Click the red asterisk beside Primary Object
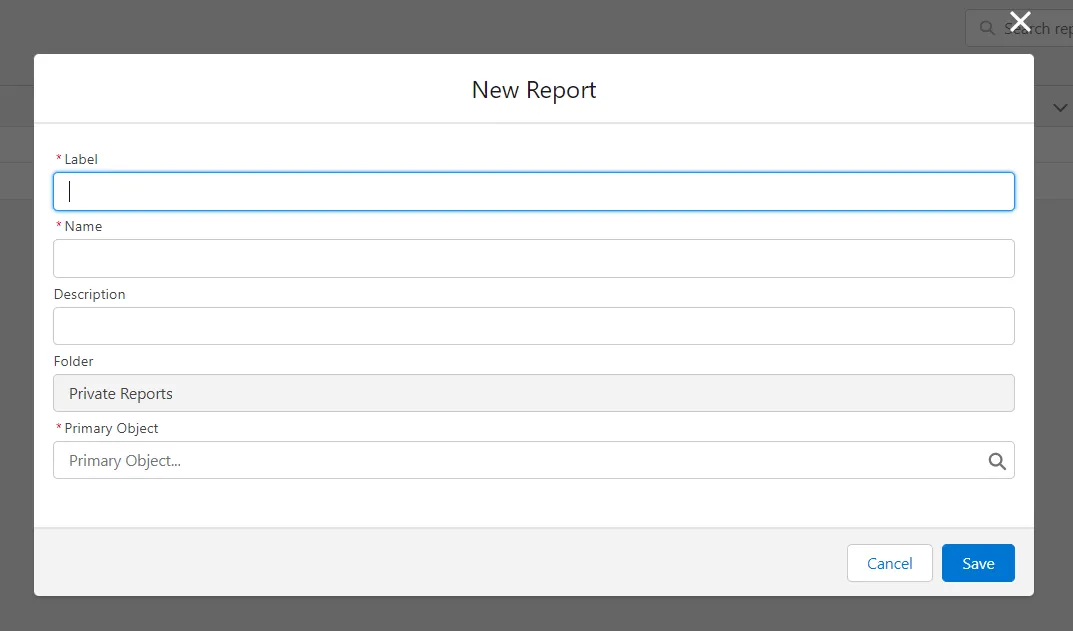Image resolution: width=1073 pixels, height=631 pixels. (58, 428)
